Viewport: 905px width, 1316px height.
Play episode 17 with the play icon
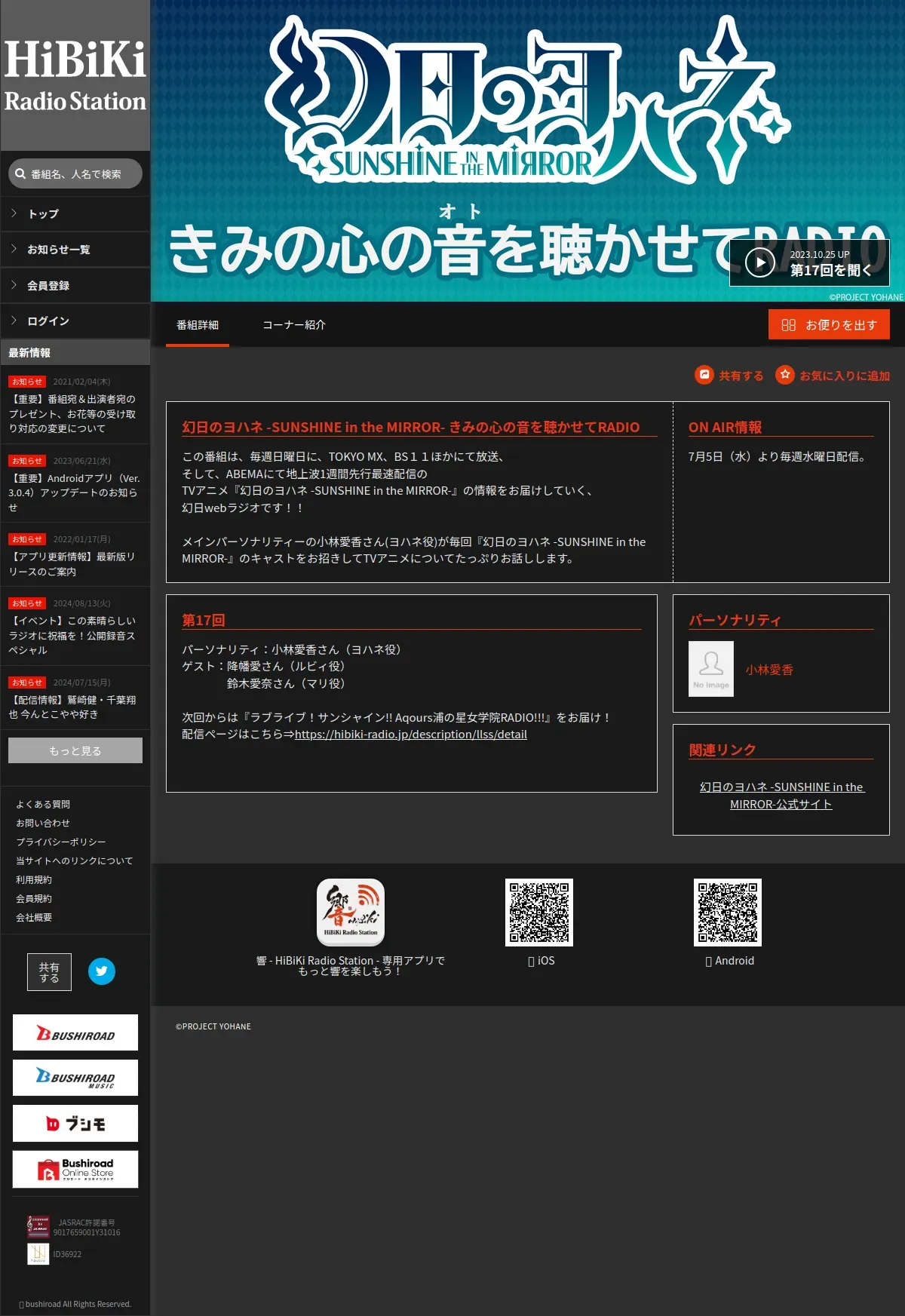point(759,262)
